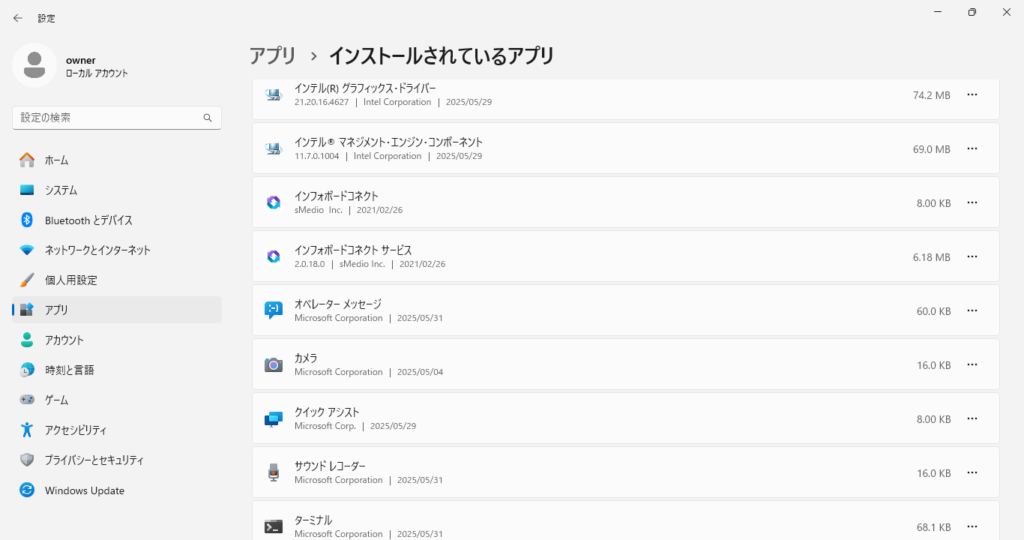This screenshot has height=540, width=1024.
Task: Open 時刻と言語 settings
Action: click(117, 370)
